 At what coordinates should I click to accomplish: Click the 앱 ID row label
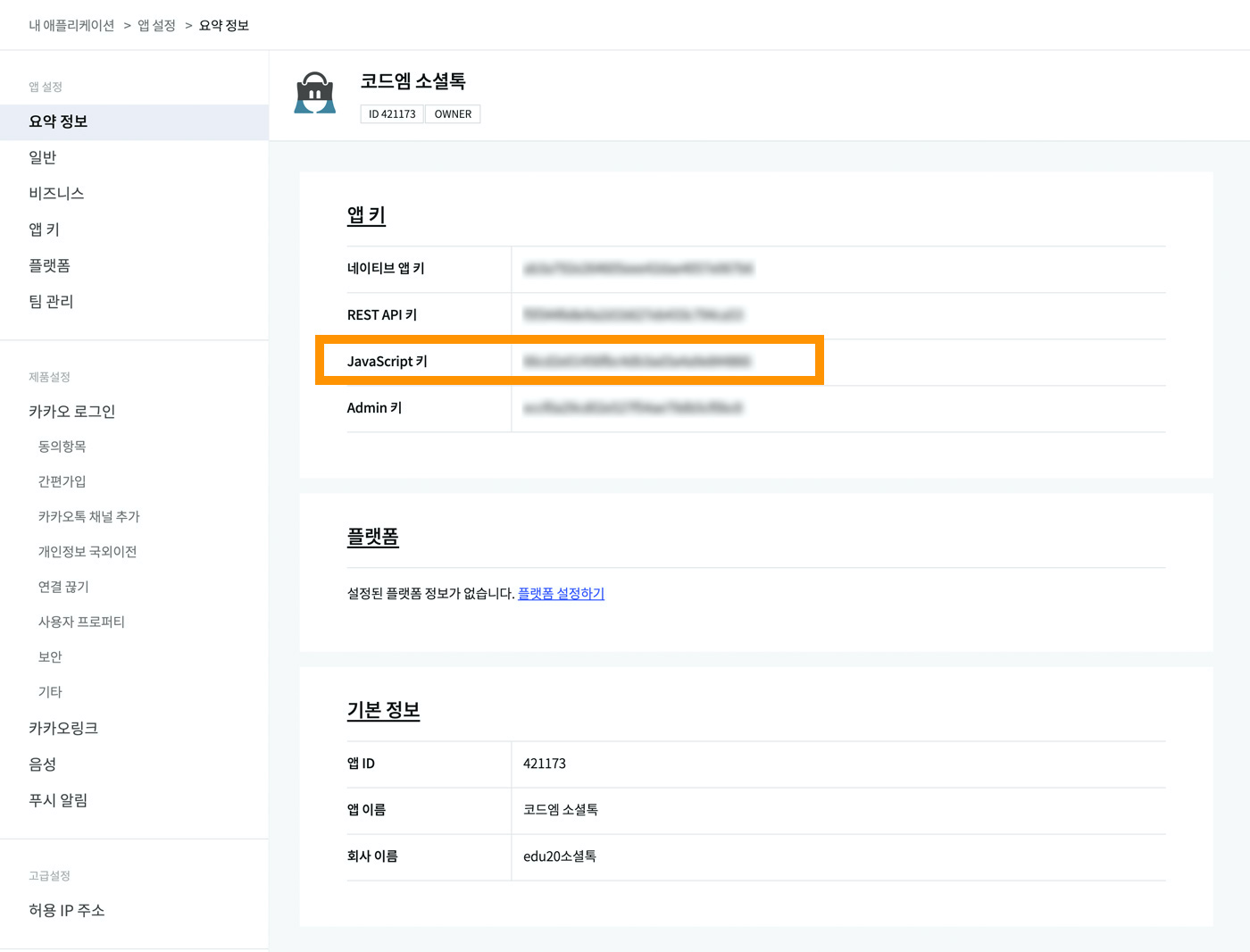[x=361, y=764]
